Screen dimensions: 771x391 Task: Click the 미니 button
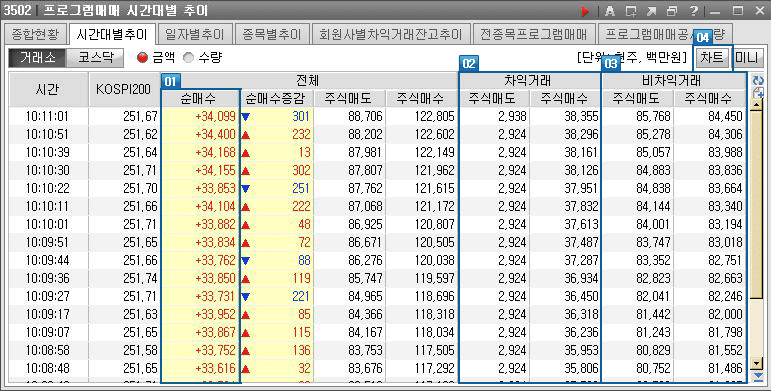click(746, 58)
